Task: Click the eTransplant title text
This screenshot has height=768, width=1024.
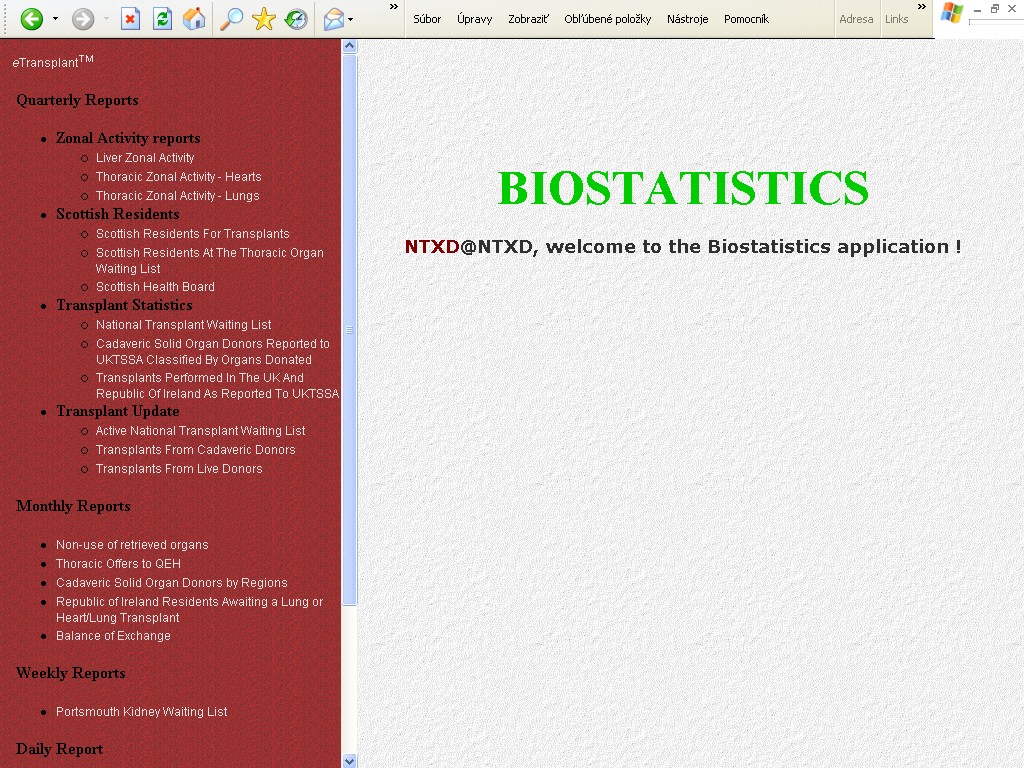Action: pyautogui.click(x=53, y=61)
